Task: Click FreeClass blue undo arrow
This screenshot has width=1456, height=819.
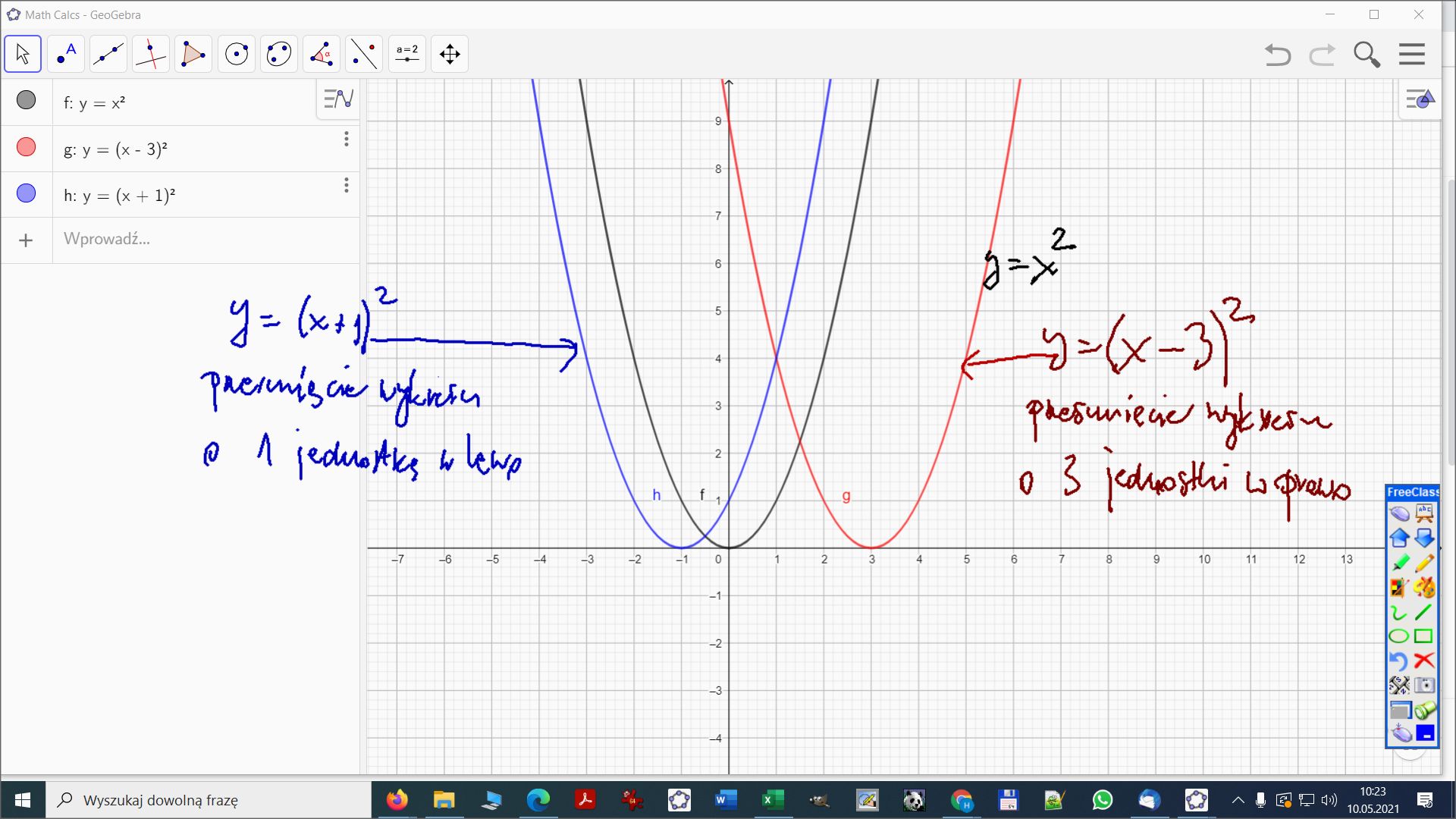Action: (x=1399, y=661)
